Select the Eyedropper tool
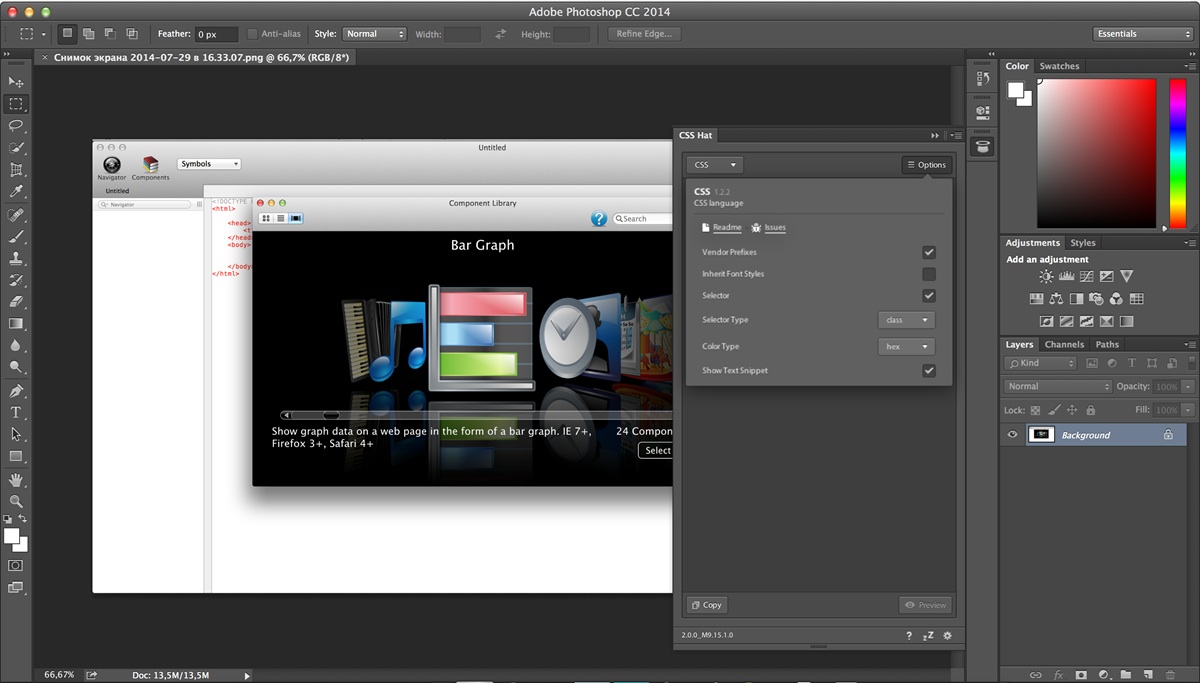This screenshot has height=683, width=1200. point(16,192)
